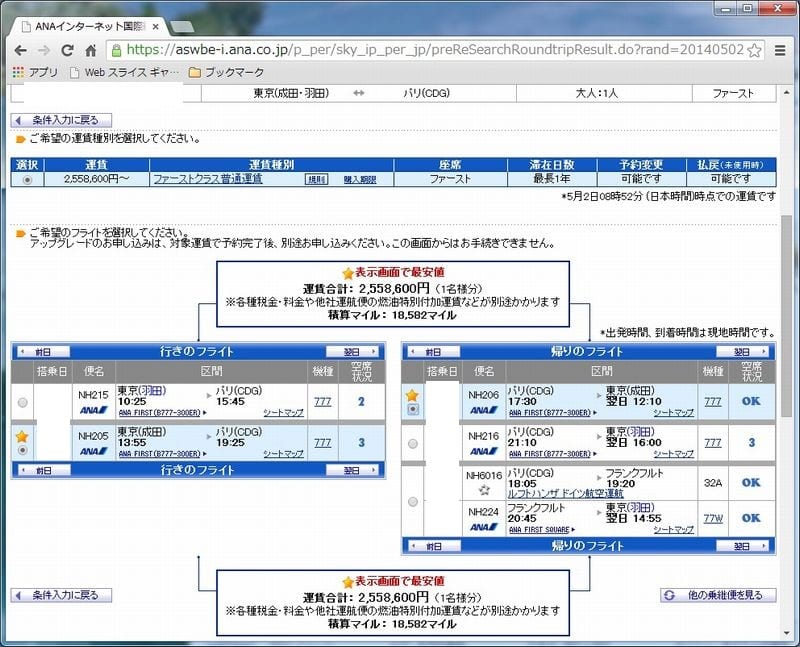Click the lower 条件入力に戻る button
The image size is (800, 647).
(x=61, y=595)
